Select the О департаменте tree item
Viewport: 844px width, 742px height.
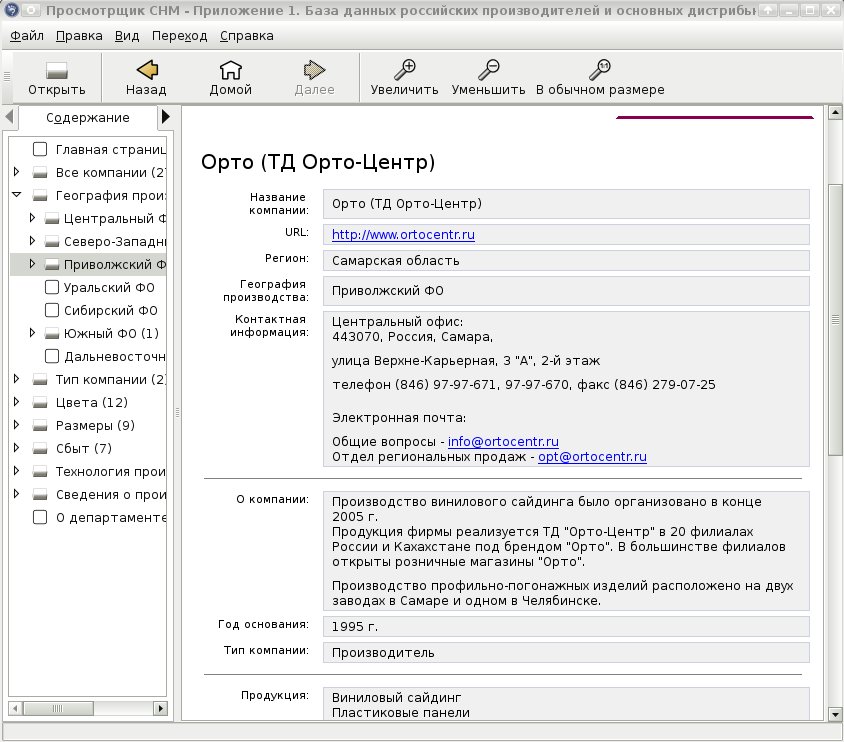(111, 517)
